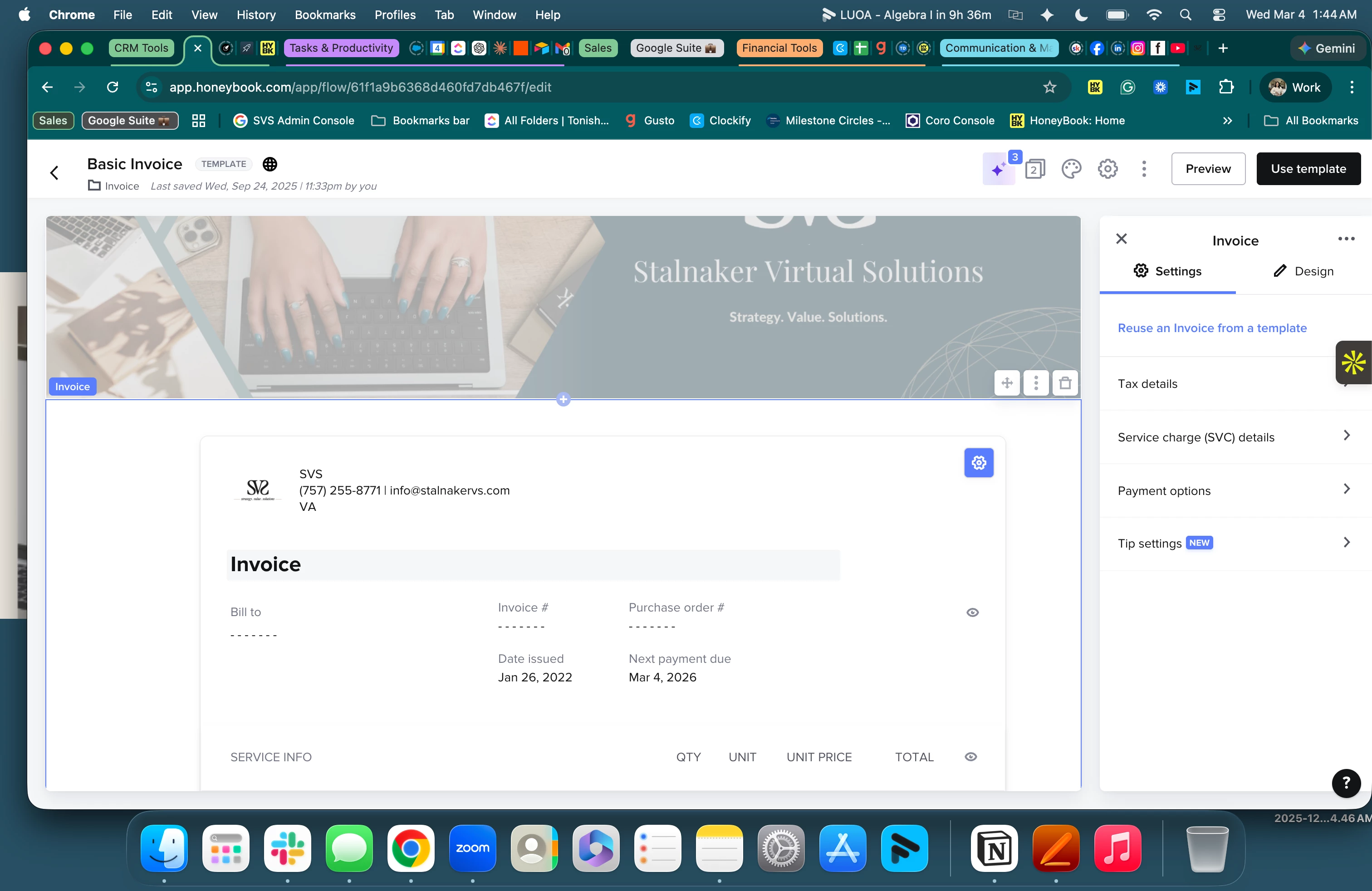Click the blue invoice block settings gear

click(x=978, y=463)
